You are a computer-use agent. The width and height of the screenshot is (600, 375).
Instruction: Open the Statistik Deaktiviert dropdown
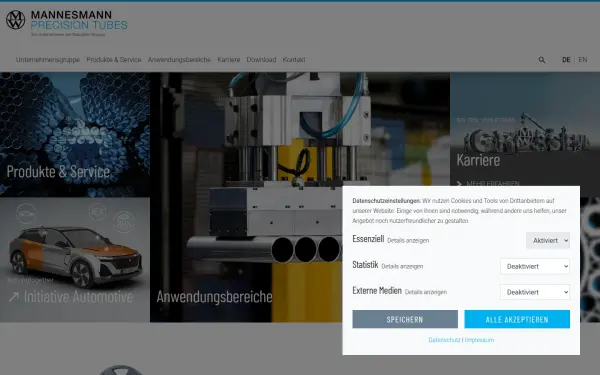click(535, 266)
